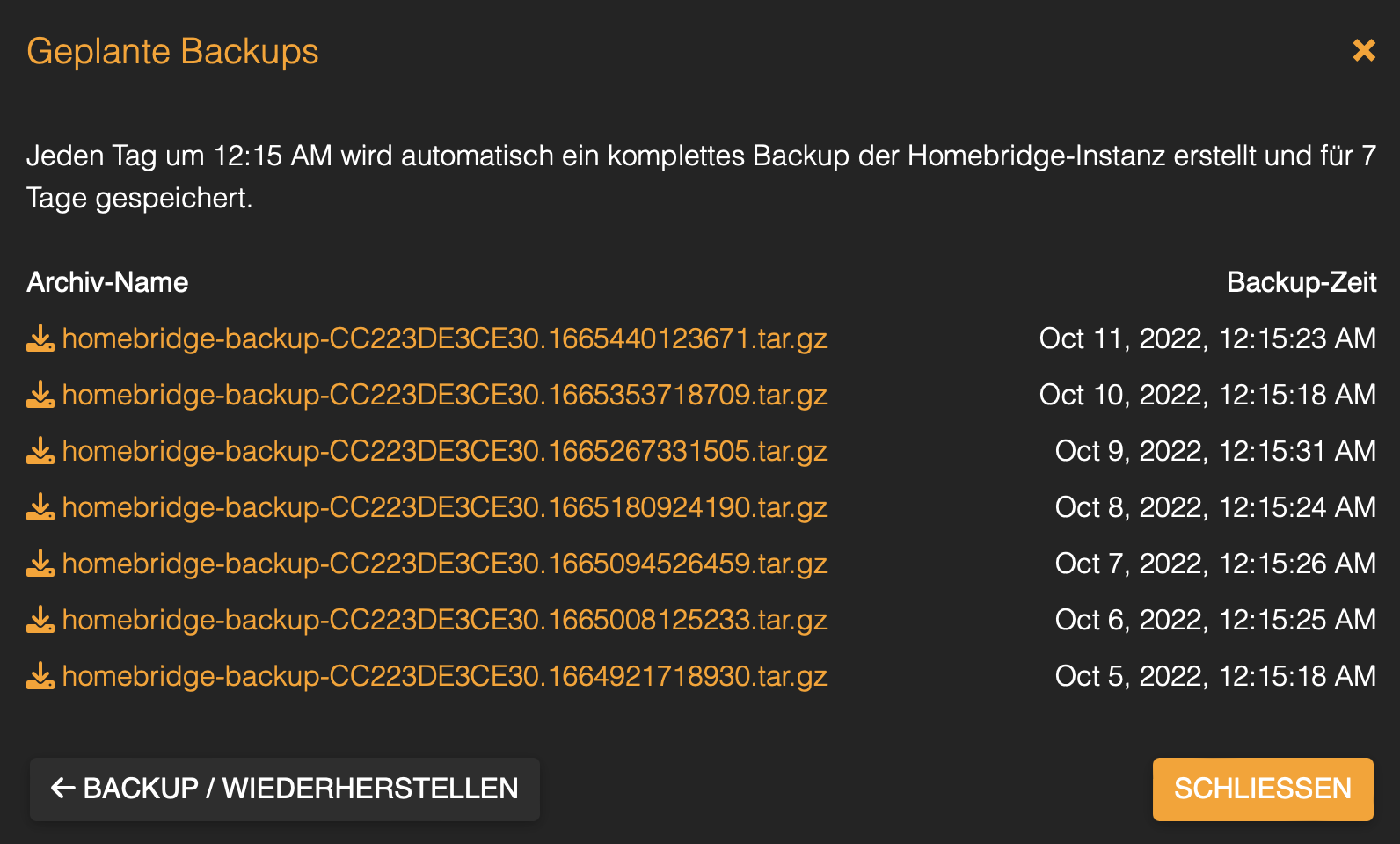Click download icon for Oct 6 backup
This screenshot has height=844, width=1400.
point(40,620)
